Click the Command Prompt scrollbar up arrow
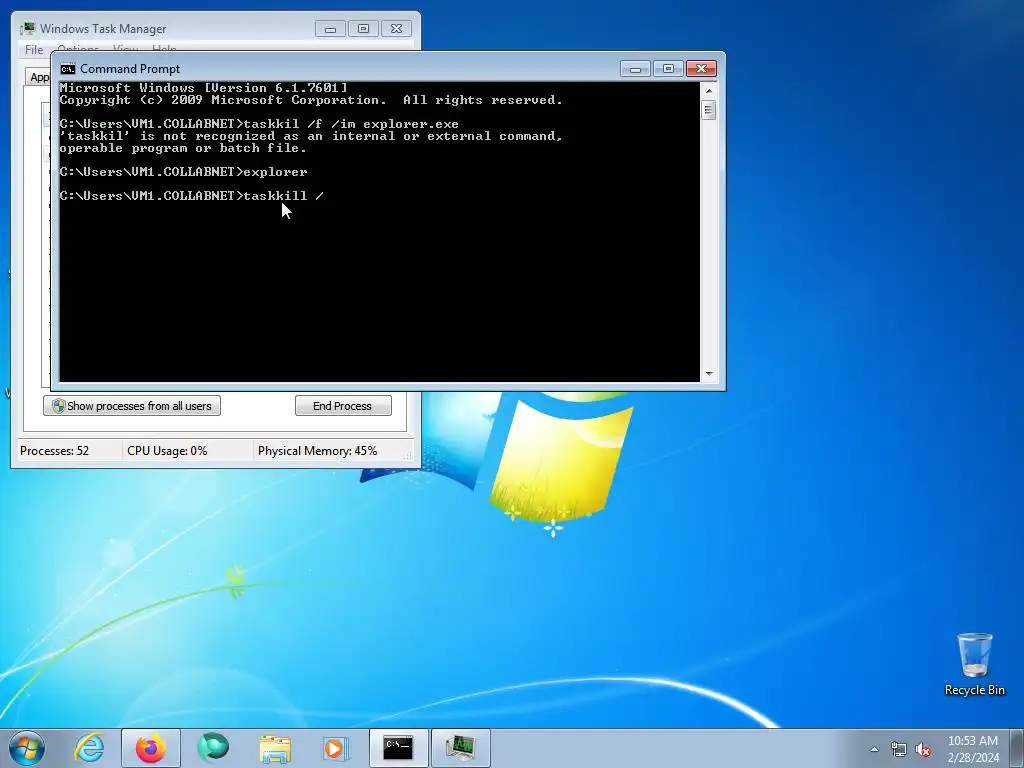This screenshot has width=1024, height=768. point(709,91)
